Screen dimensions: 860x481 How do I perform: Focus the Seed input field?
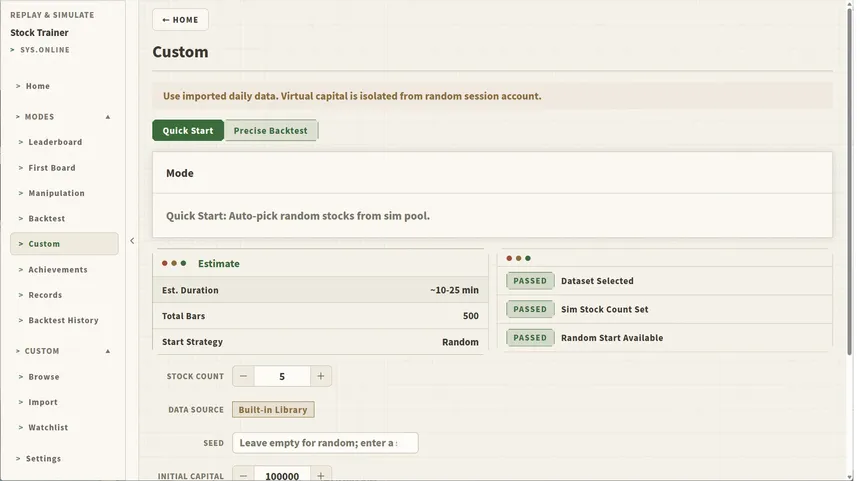point(325,443)
